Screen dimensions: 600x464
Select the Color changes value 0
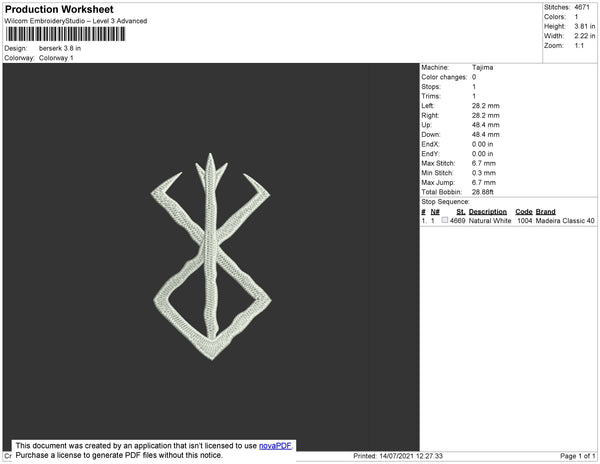click(474, 77)
